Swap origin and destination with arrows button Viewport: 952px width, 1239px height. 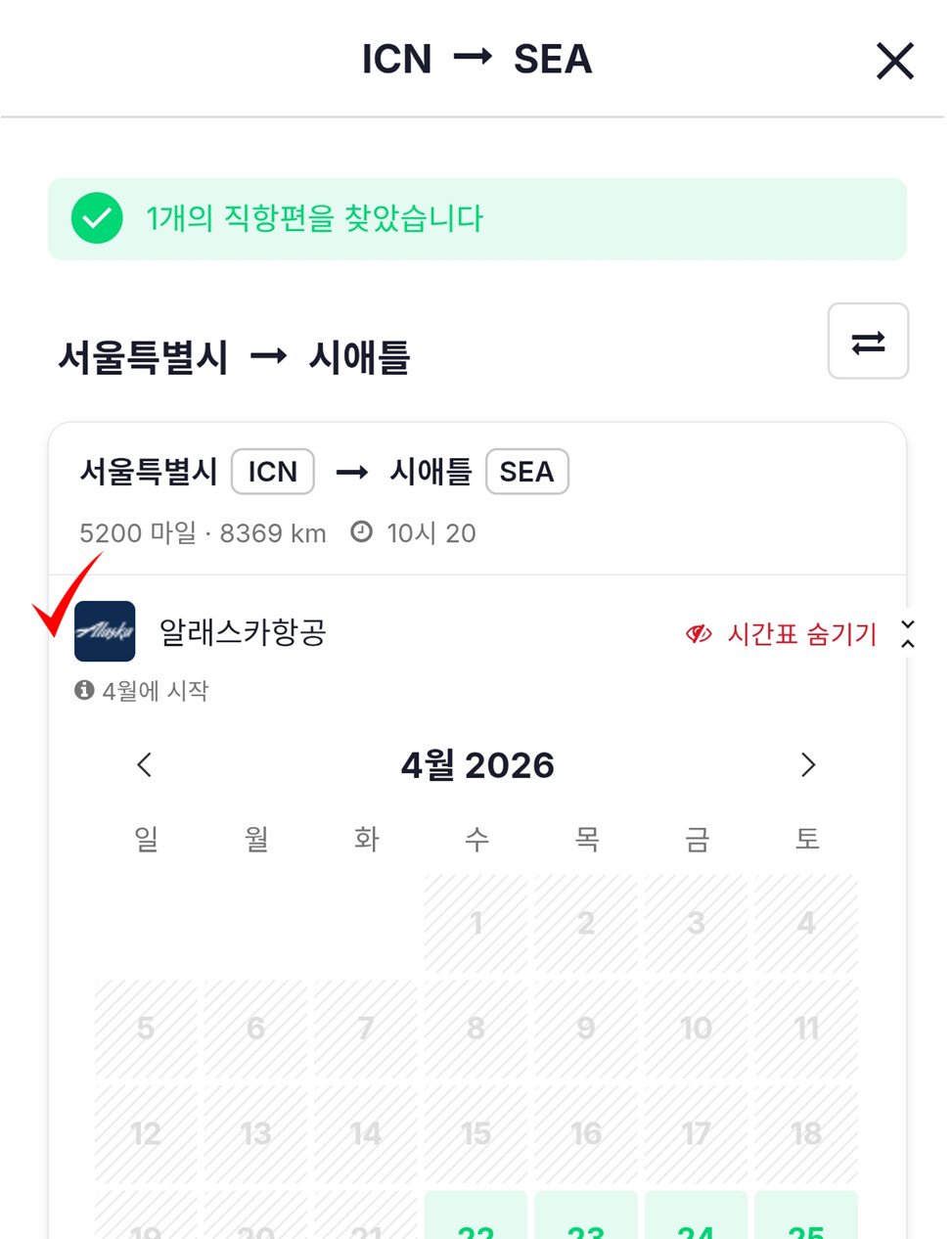[868, 342]
